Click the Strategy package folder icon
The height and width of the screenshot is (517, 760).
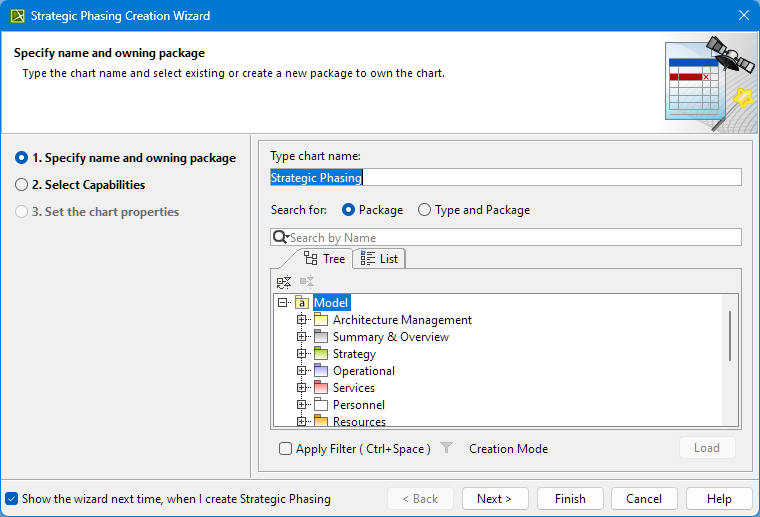[x=321, y=354]
